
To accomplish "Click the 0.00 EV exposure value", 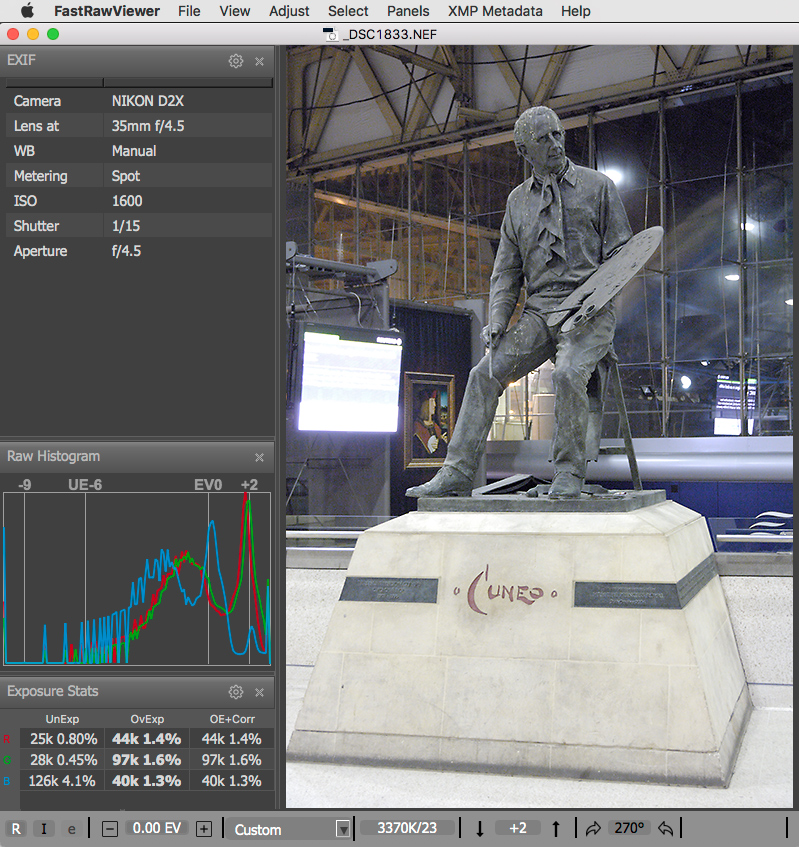I will [157, 829].
